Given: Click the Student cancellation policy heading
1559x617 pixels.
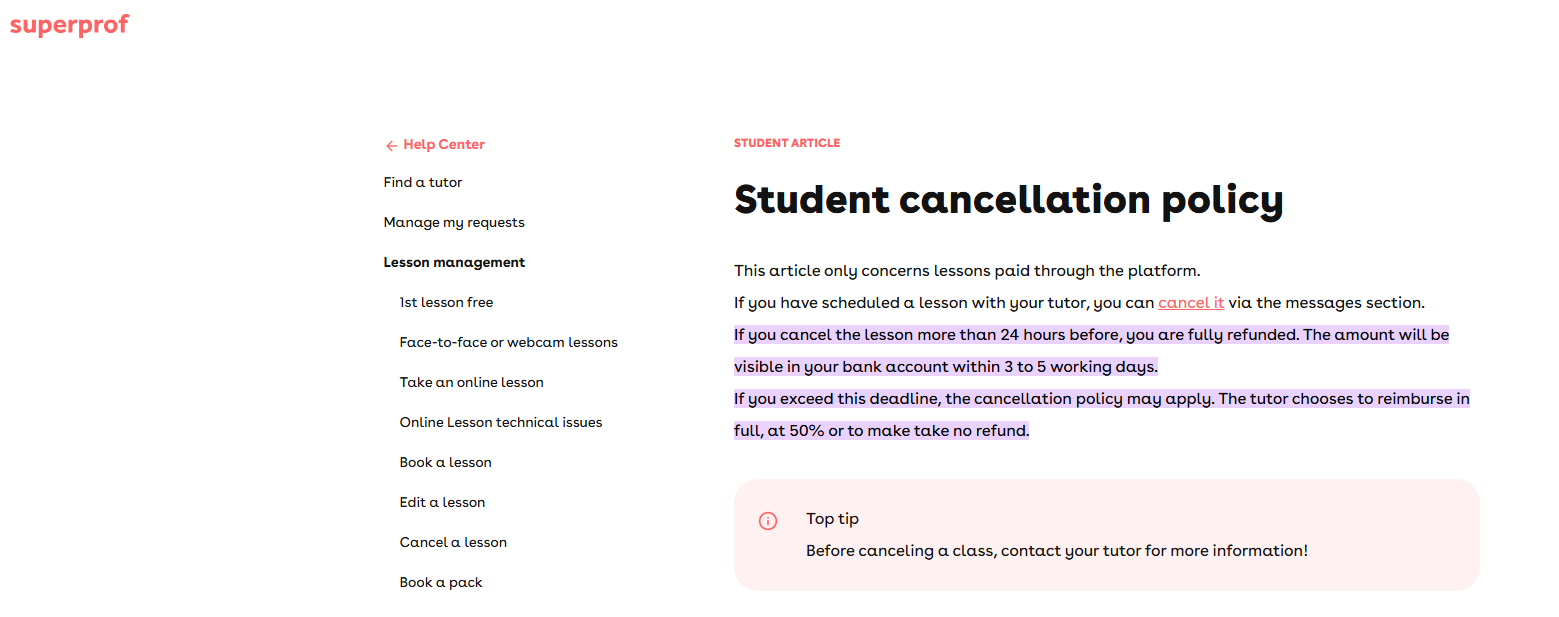Looking at the screenshot, I should point(1008,200).
